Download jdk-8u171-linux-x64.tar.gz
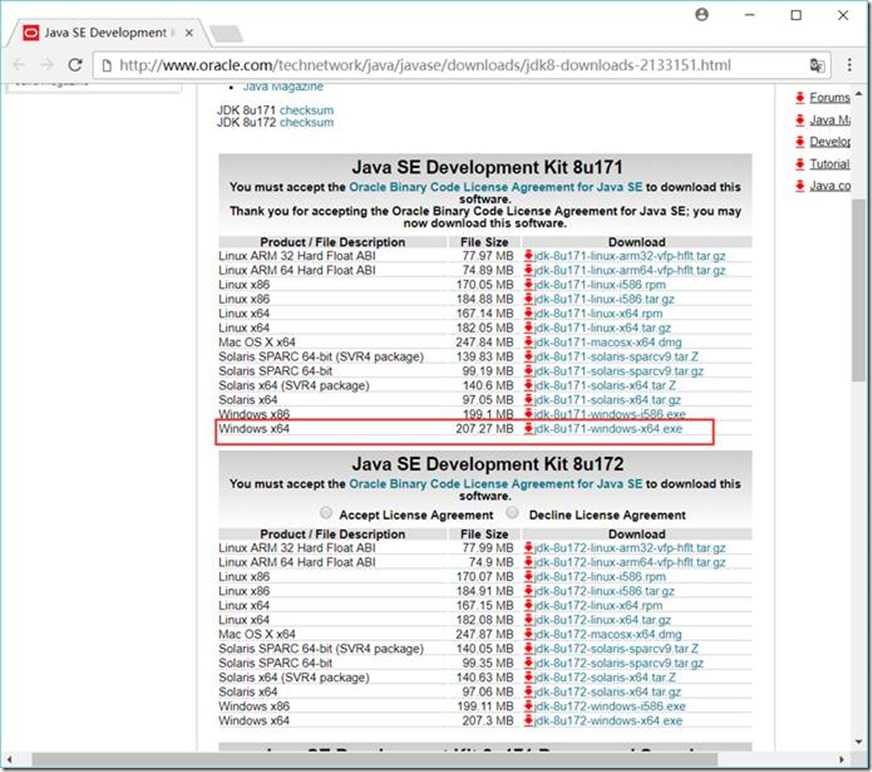This screenshot has width=872, height=772. (x=602, y=328)
